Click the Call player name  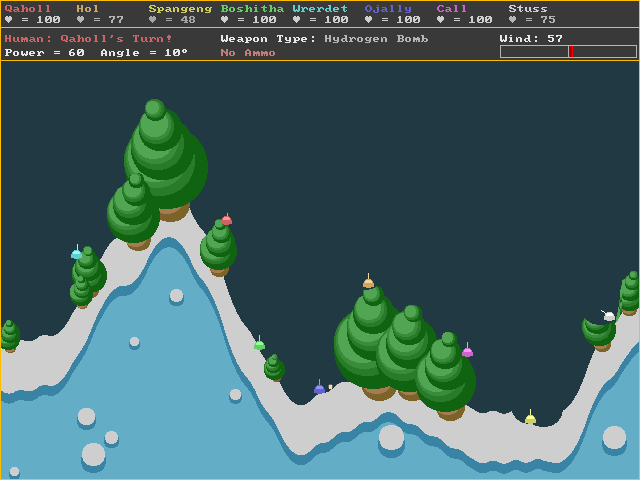tap(451, 9)
